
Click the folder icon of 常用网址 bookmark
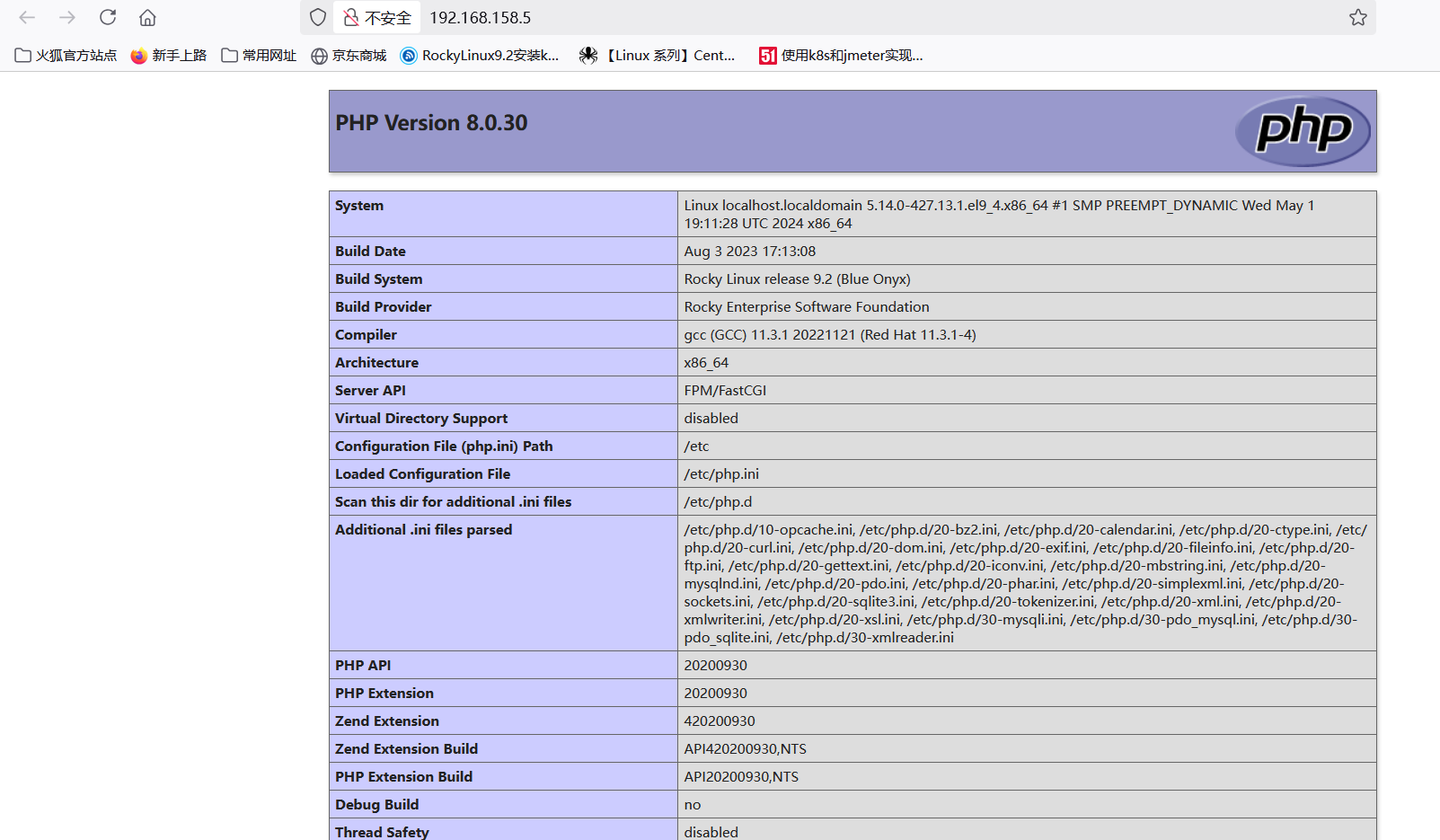coord(230,56)
